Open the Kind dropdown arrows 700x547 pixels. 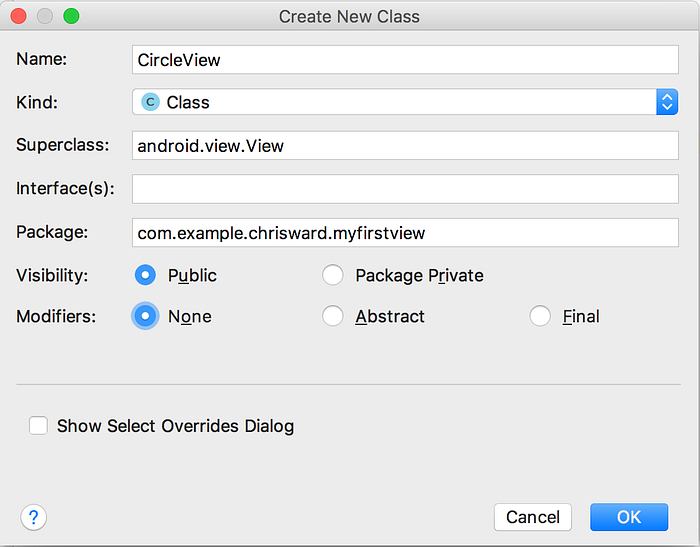[x=667, y=102]
